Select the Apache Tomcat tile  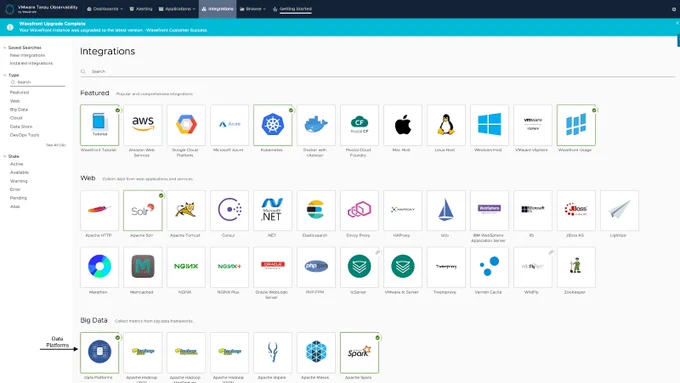point(186,210)
